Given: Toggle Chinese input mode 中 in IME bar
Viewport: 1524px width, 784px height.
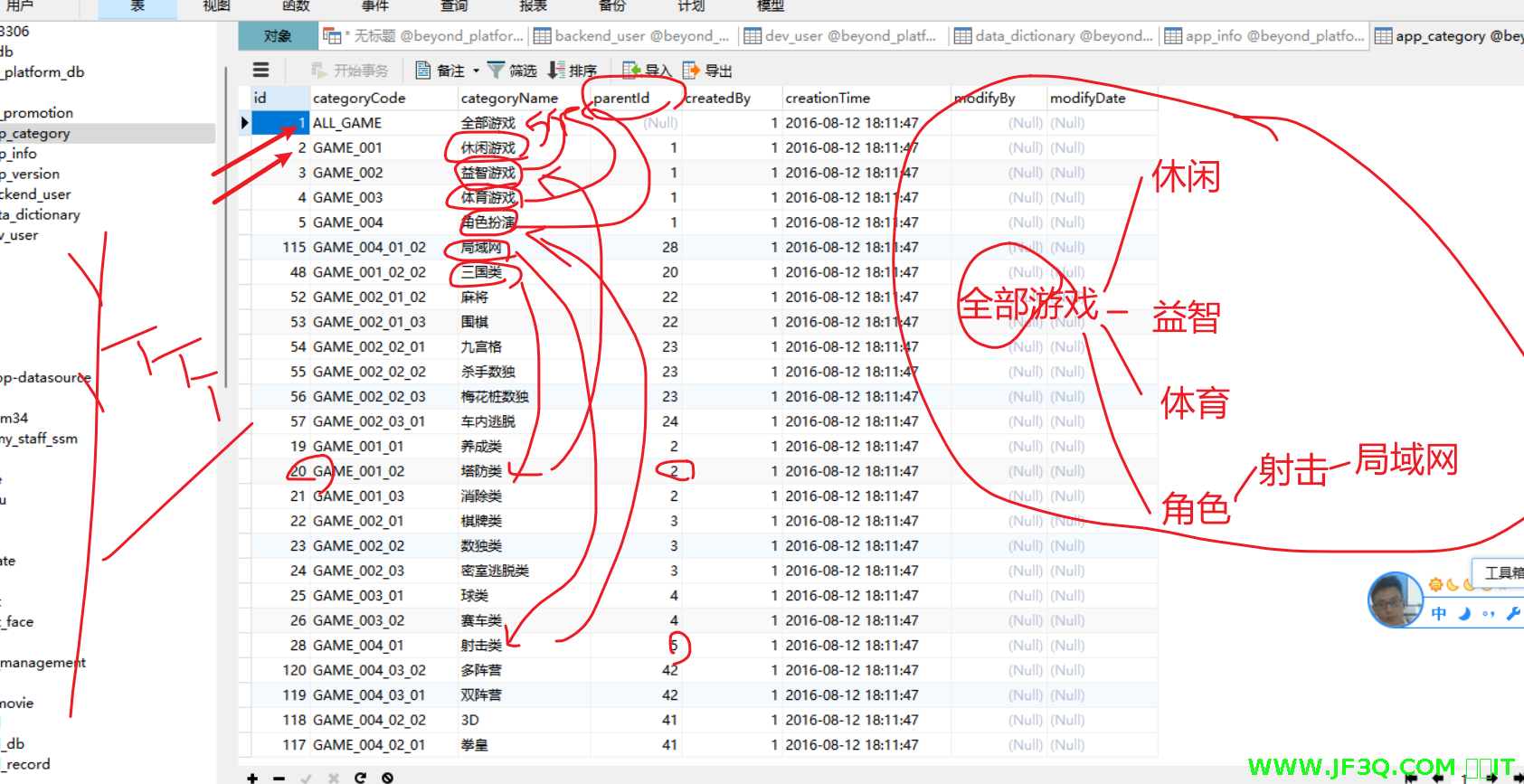Looking at the screenshot, I should click(x=1439, y=614).
